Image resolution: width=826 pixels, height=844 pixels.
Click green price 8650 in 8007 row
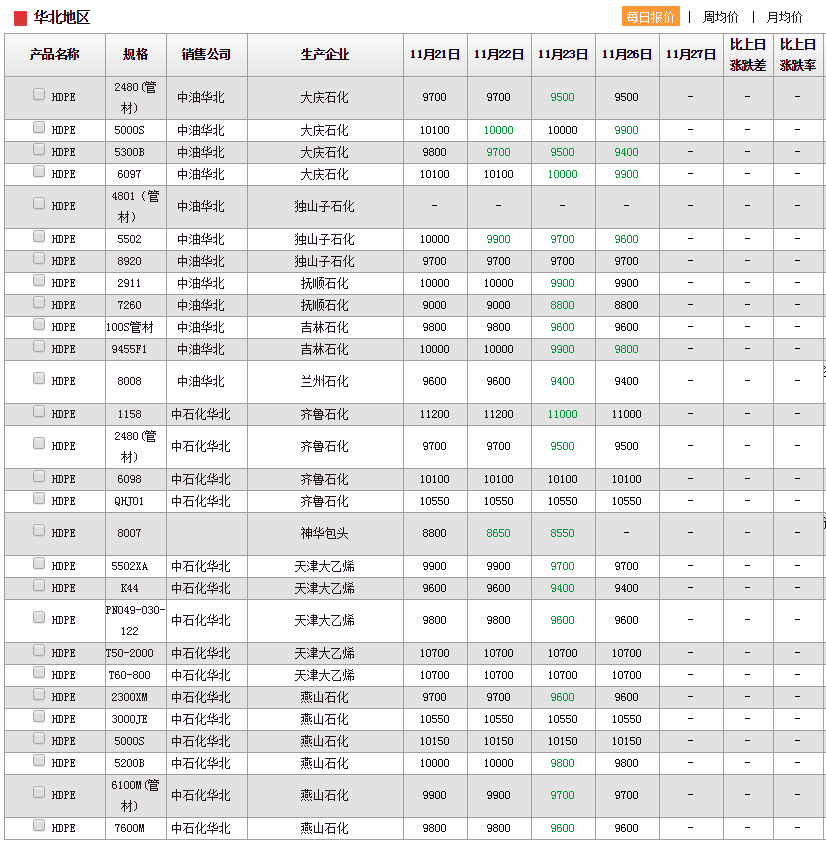498,533
